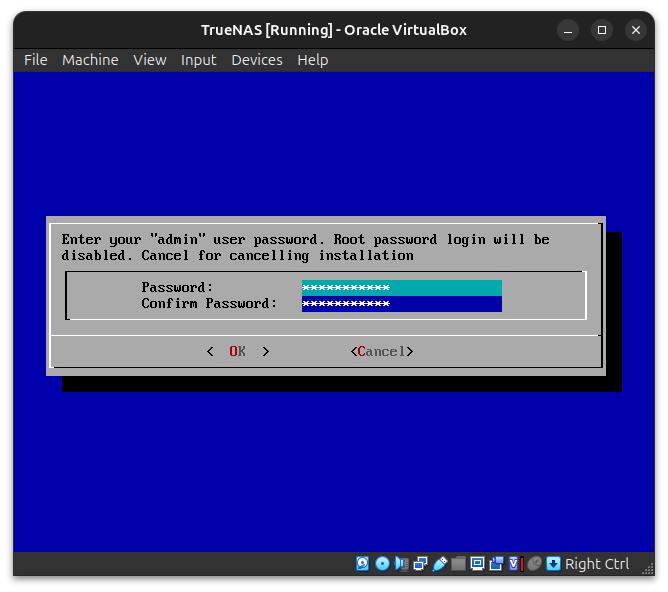This screenshot has width=668, height=592.
Task: Click the optical disk status icon
Action: point(382,564)
